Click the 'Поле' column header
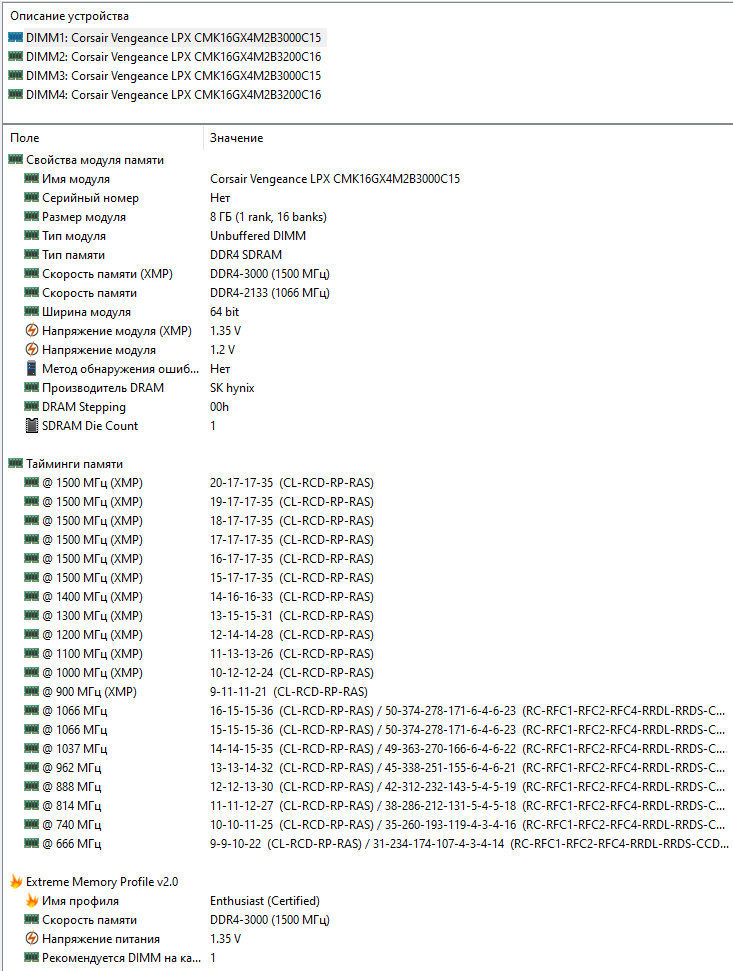Screen dimensions: 733x971 25,138
